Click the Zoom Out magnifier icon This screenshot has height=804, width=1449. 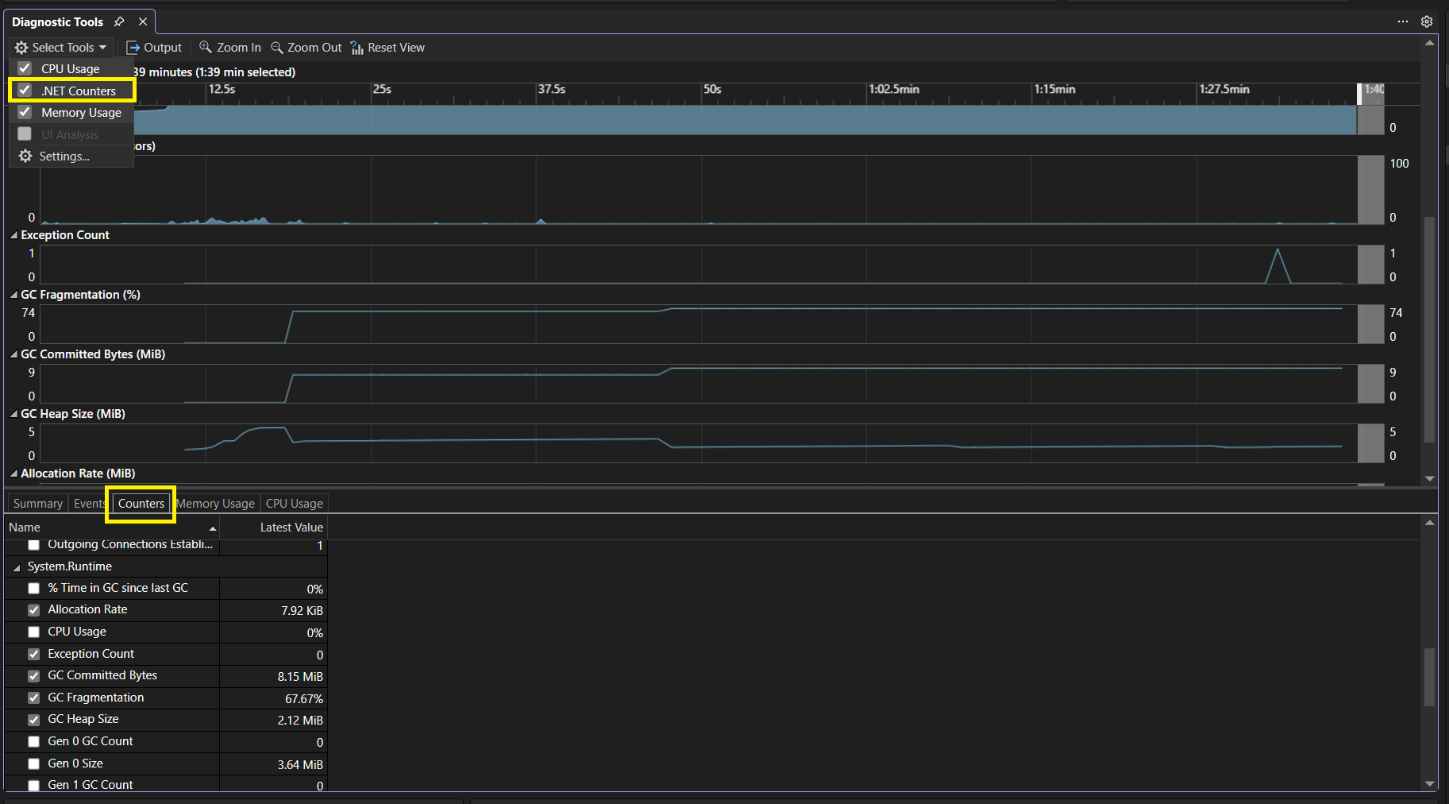click(x=277, y=47)
